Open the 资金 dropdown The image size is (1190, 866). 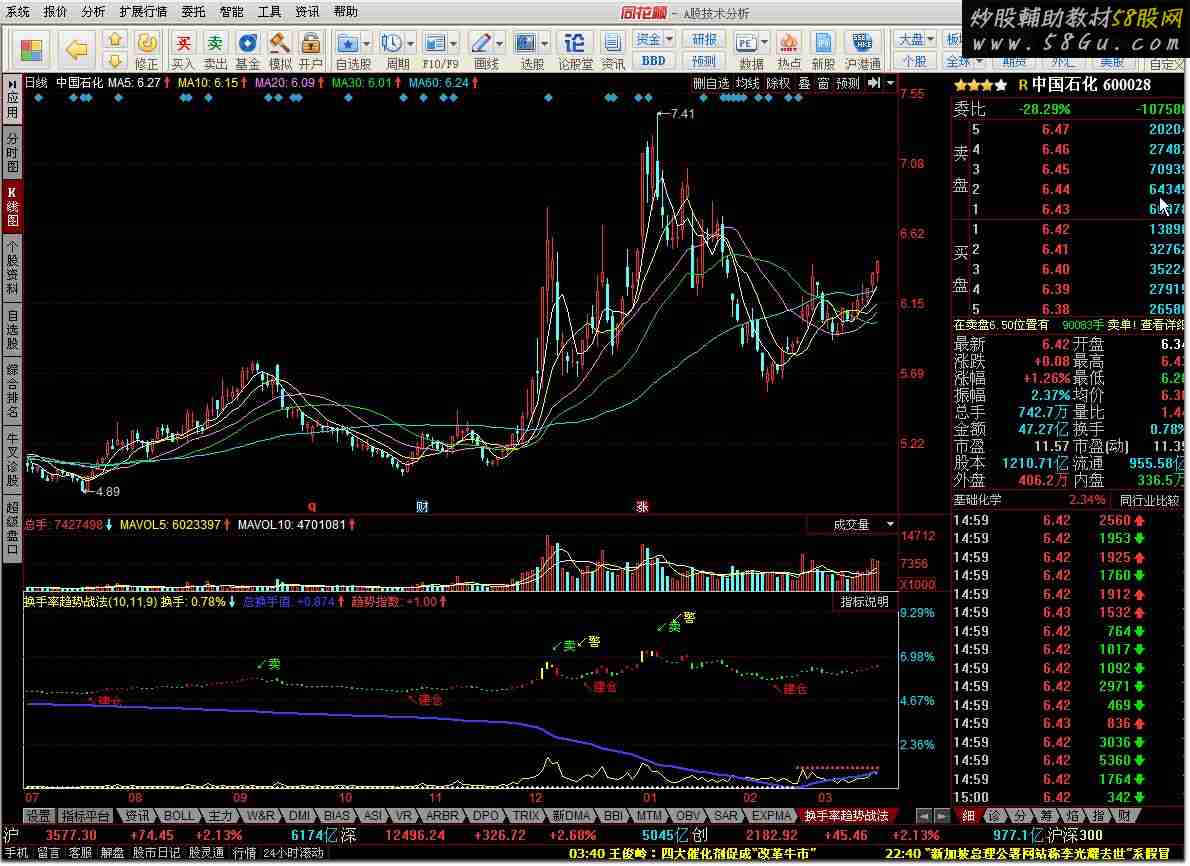(653, 39)
